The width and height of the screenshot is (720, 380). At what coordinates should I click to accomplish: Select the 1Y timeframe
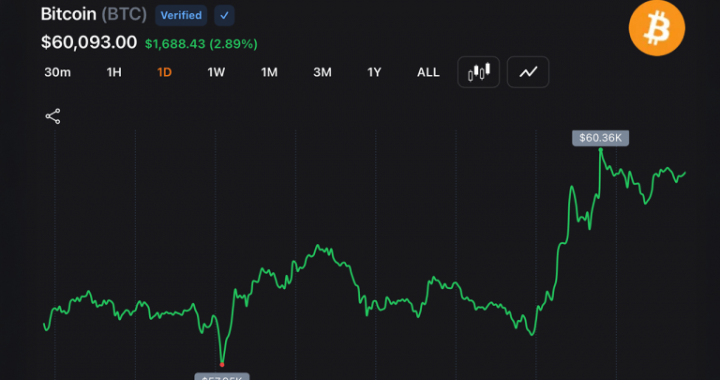tap(374, 72)
